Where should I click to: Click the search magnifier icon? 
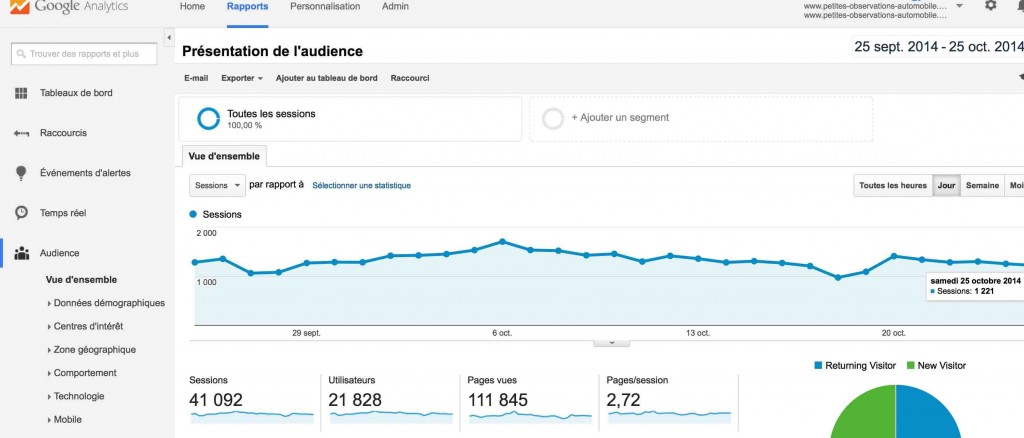pyautogui.click(x=22, y=54)
